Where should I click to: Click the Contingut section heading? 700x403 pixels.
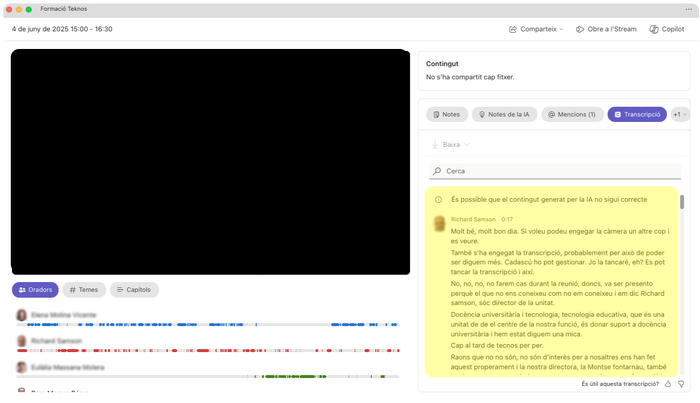442,64
